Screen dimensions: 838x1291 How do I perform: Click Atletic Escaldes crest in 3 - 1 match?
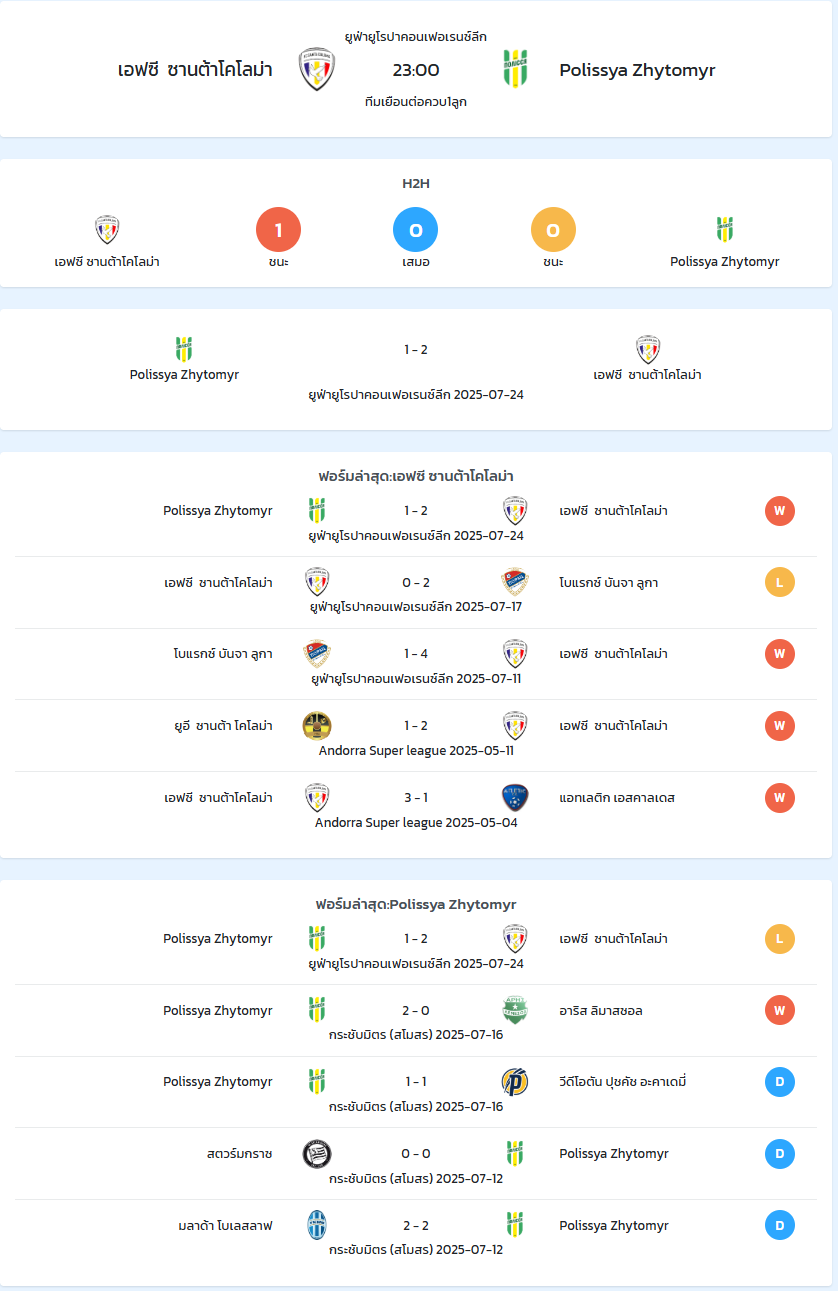tap(515, 797)
